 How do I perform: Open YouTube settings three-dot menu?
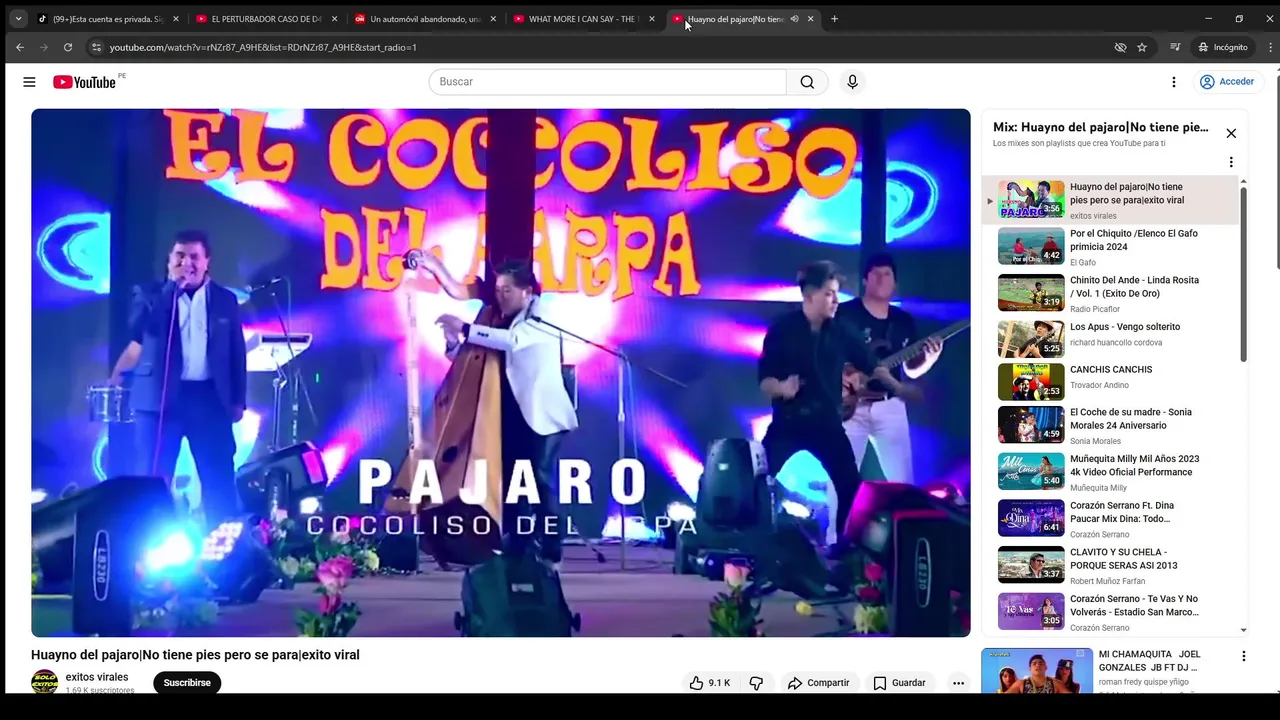[1174, 82]
